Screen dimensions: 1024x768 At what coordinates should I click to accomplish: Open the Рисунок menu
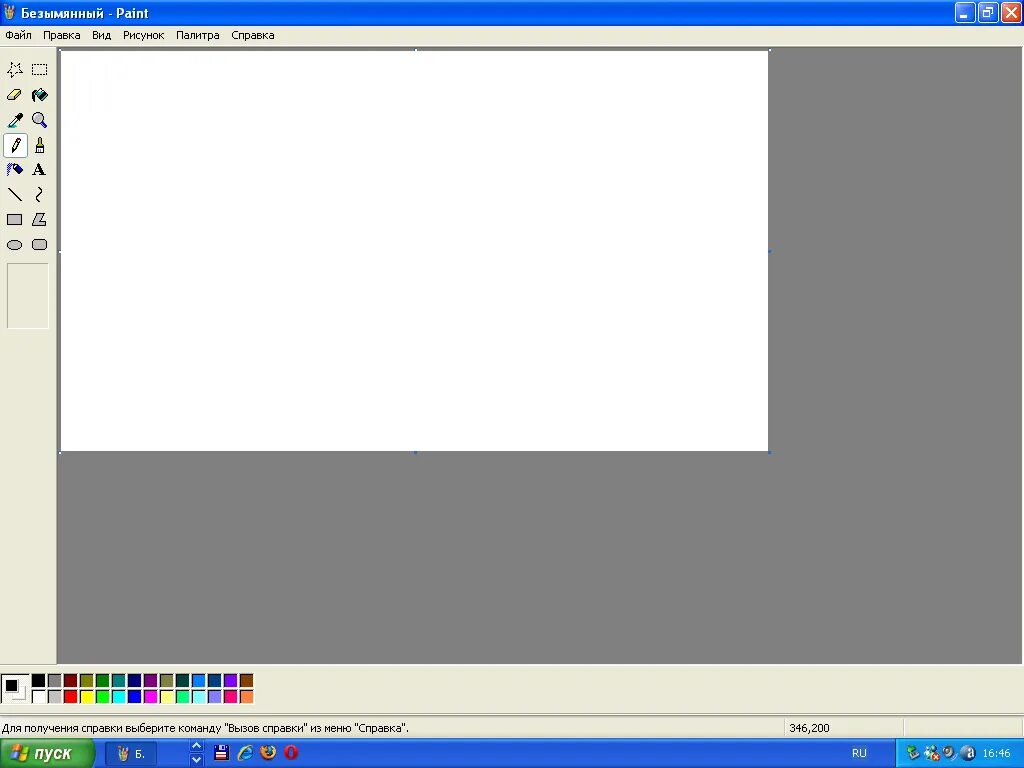(x=144, y=35)
